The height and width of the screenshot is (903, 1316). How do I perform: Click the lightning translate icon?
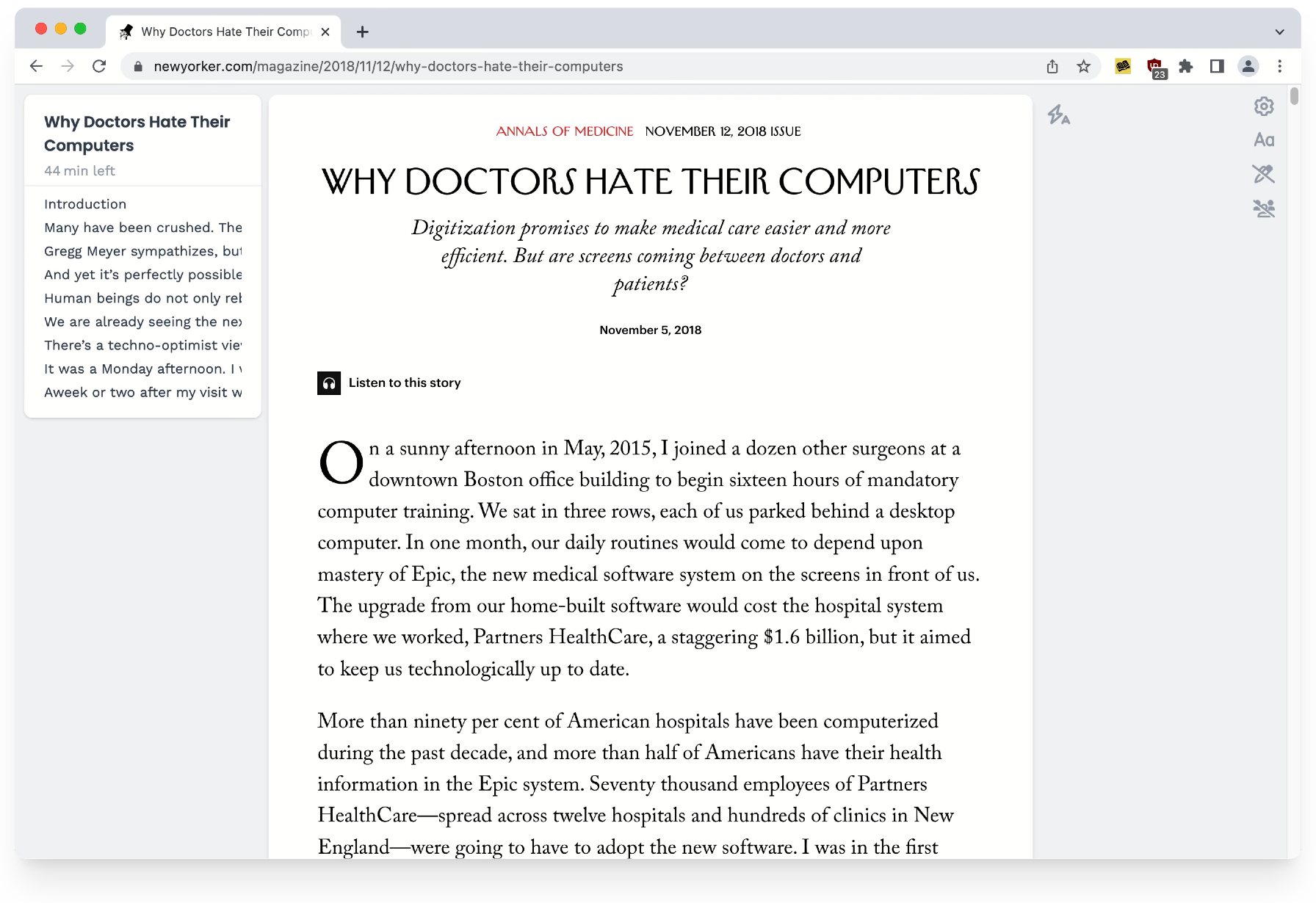point(1058,115)
